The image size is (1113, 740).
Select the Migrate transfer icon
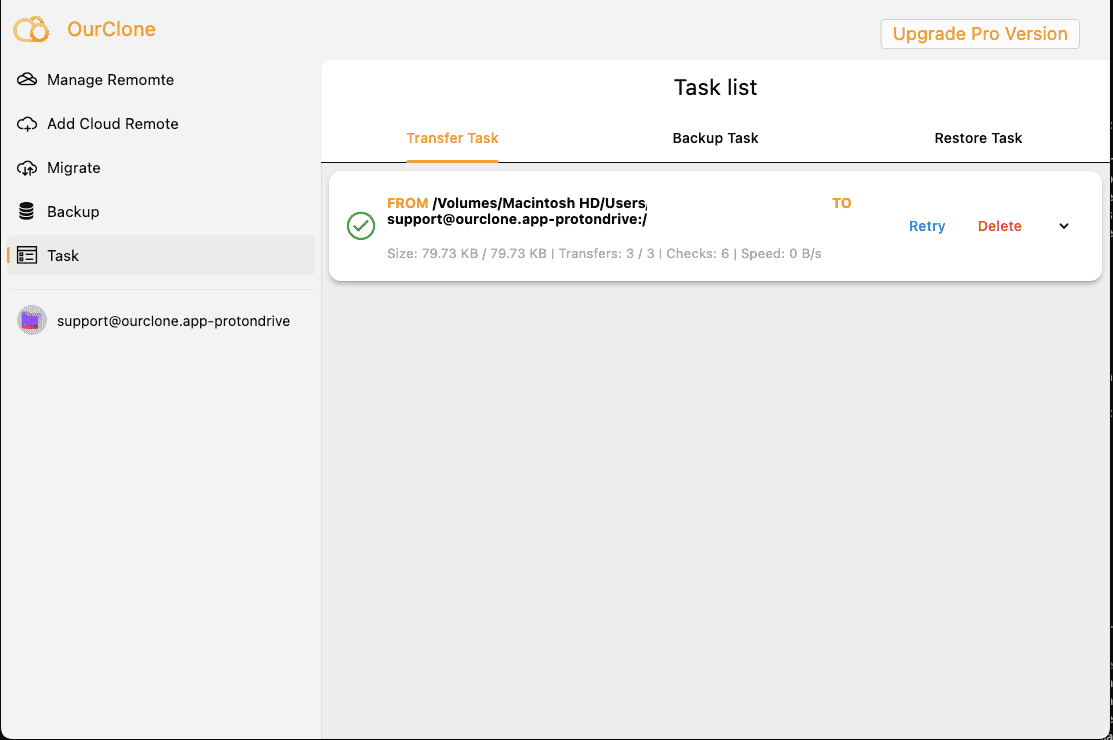point(27,167)
